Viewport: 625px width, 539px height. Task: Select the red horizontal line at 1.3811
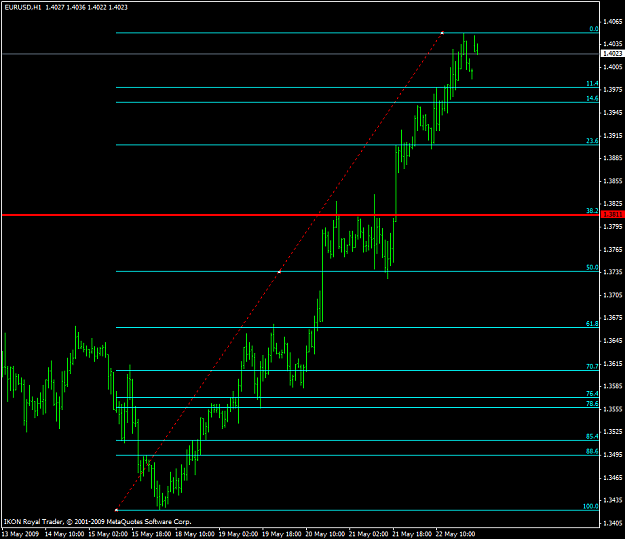[299, 215]
